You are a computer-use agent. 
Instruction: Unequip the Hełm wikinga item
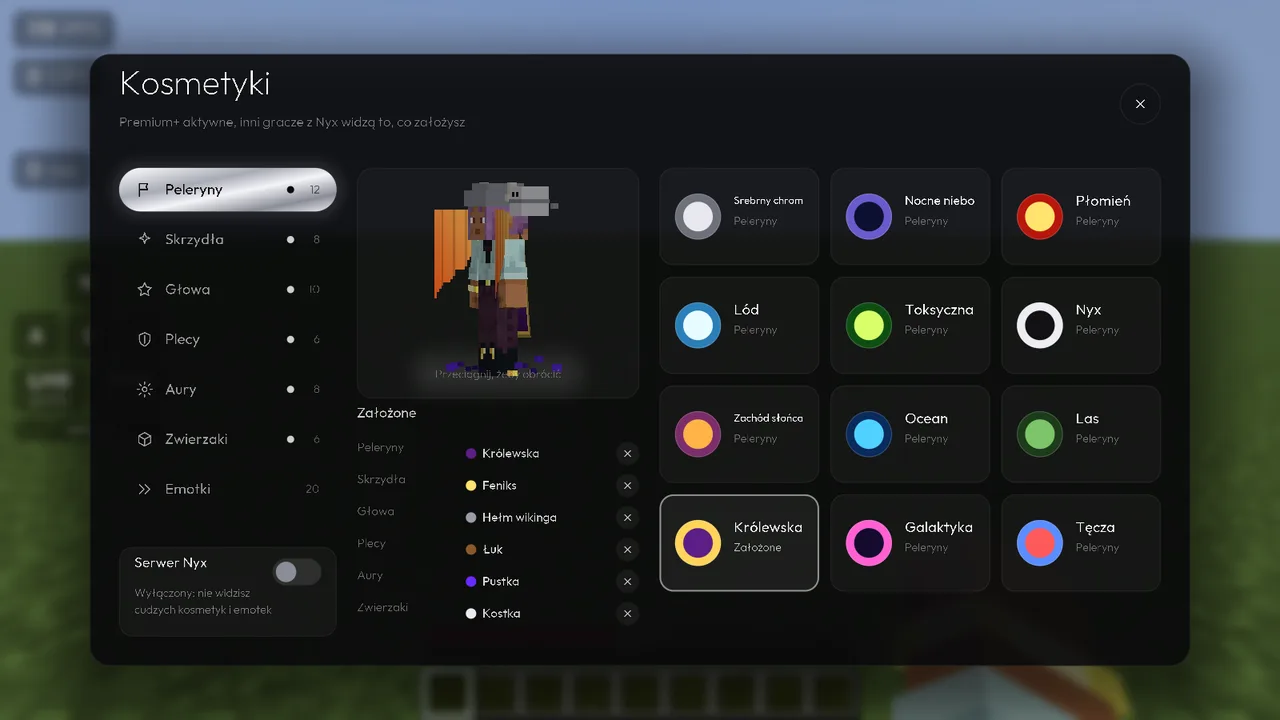pyautogui.click(x=627, y=517)
